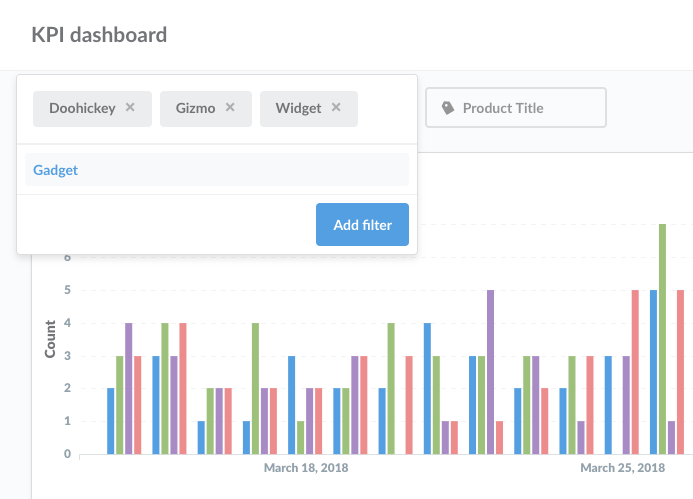The width and height of the screenshot is (693, 499).
Task: Select the tallest green bar in chart
Action: 662,338
